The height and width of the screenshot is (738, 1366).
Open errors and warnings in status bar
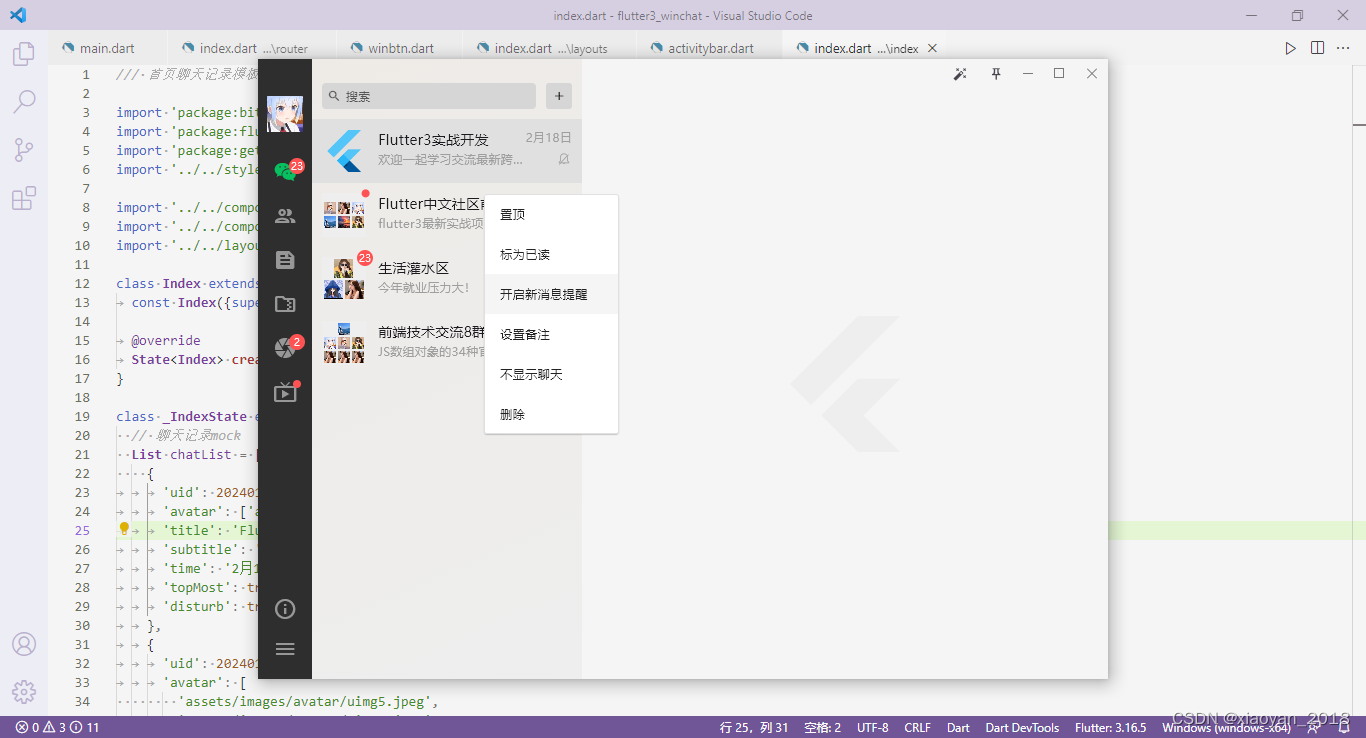[57, 727]
